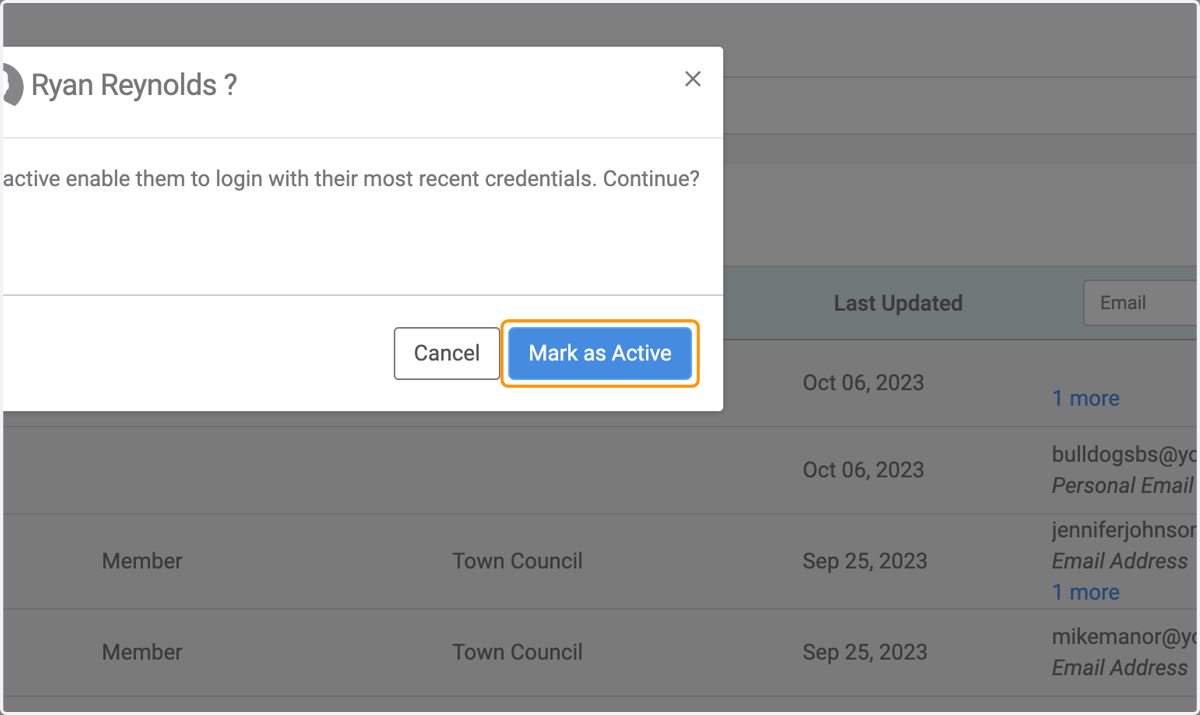Close the dialog with the X icon
This screenshot has width=1200, height=715.
692,79
